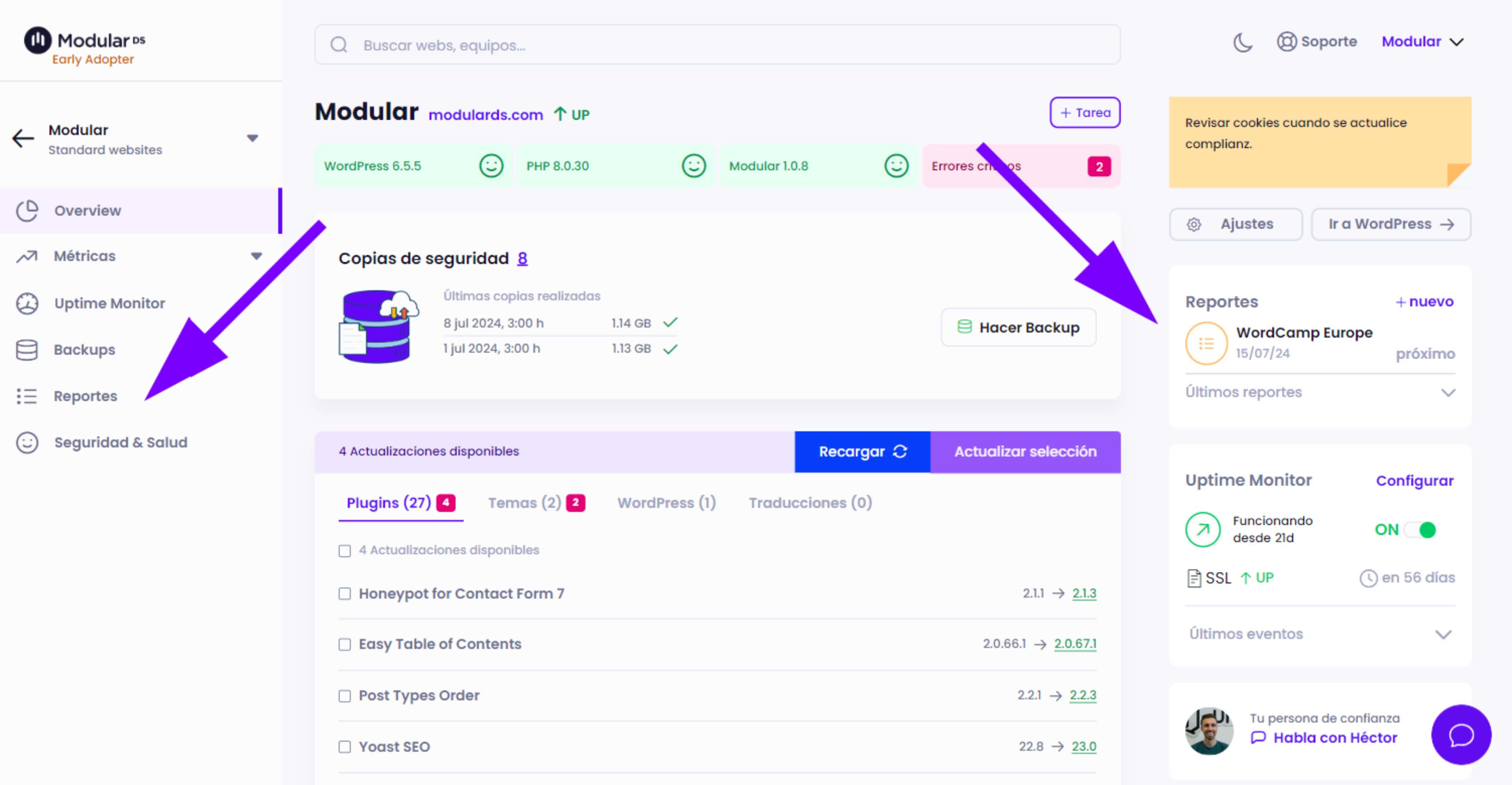
Task: Open the Modular Standard websites dropdown arrow
Action: tap(252, 138)
